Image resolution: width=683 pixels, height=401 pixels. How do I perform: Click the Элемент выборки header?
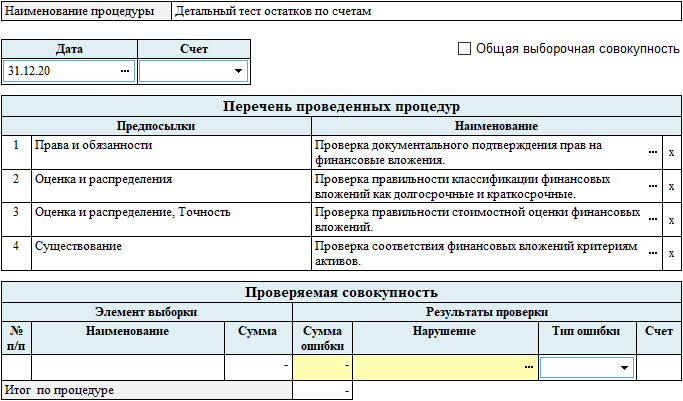pyautogui.click(x=146, y=312)
